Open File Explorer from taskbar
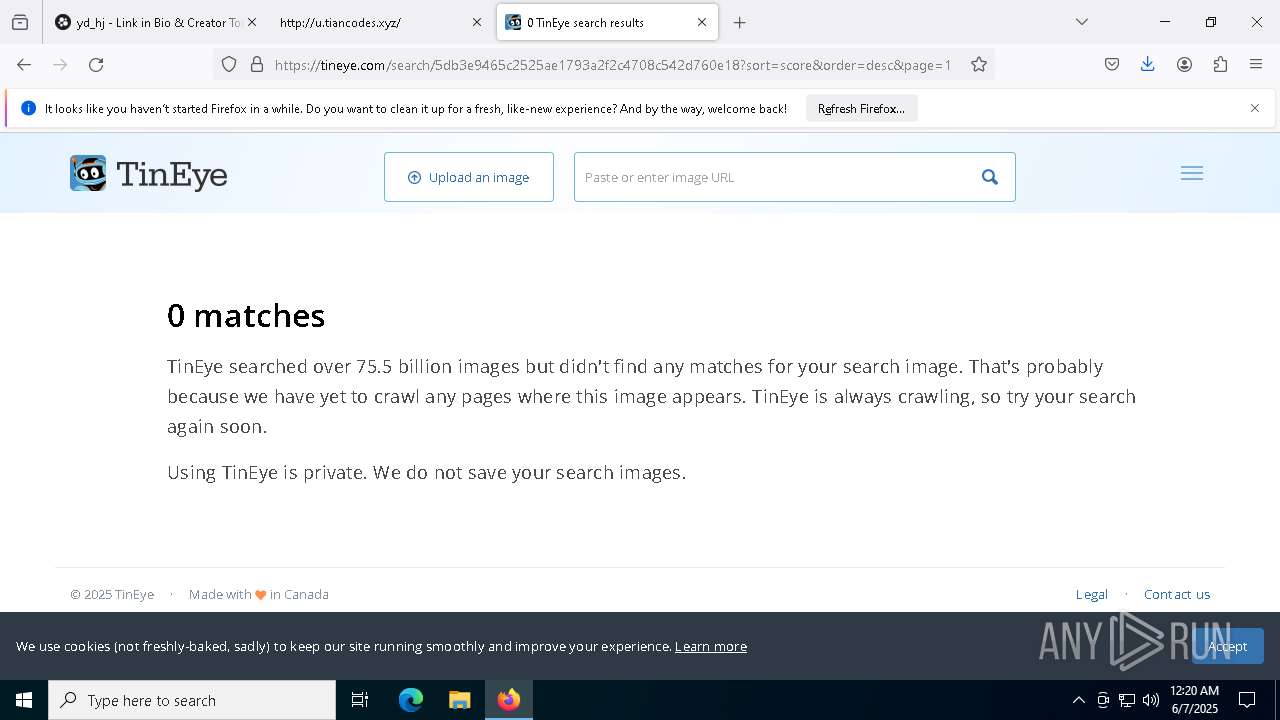Image resolution: width=1280 pixels, height=720 pixels. (459, 700)
